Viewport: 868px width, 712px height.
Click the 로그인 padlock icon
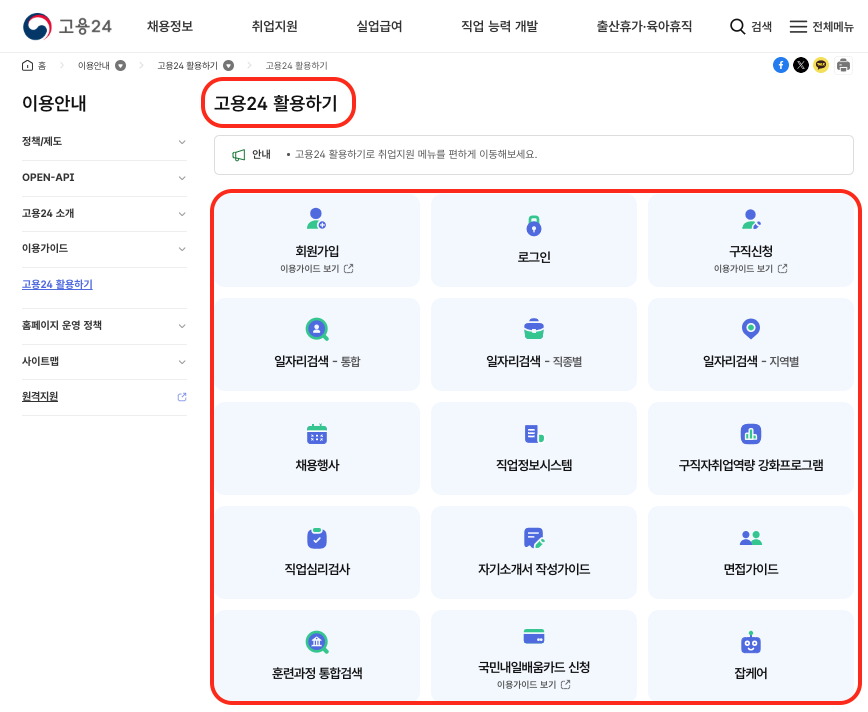click(534, 225)
